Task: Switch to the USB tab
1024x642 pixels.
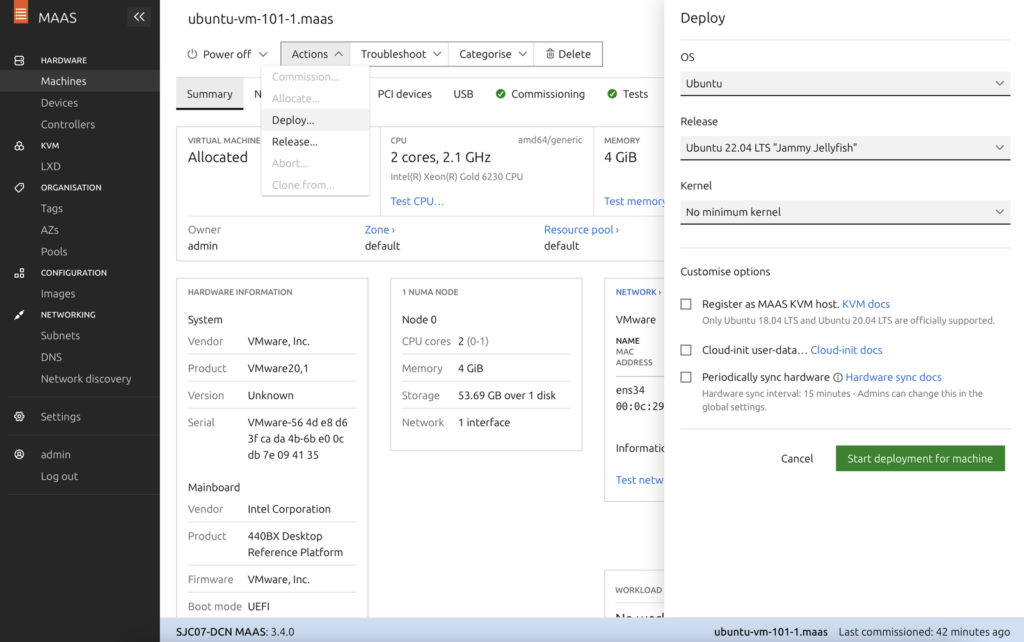Action: coord(463,94)
